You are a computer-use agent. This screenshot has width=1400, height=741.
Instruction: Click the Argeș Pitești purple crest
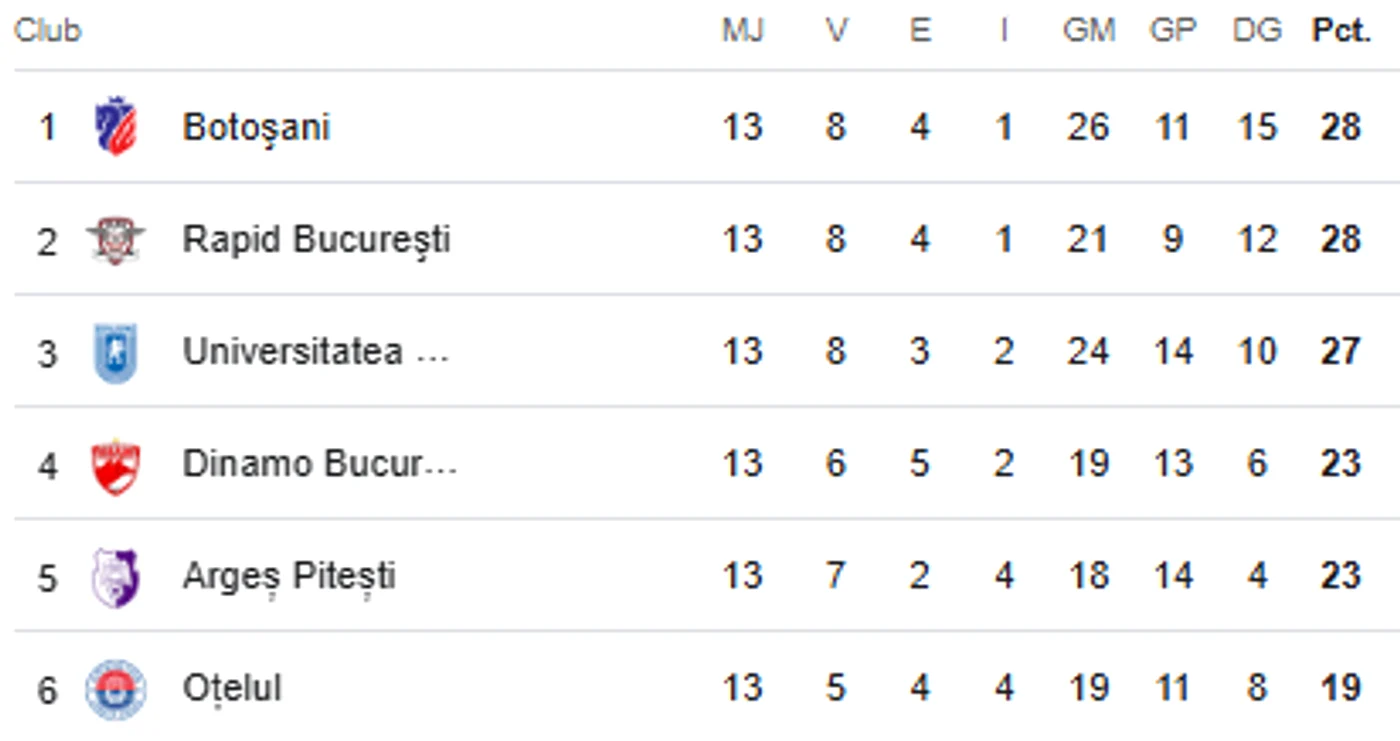click(x=116, y=578)
